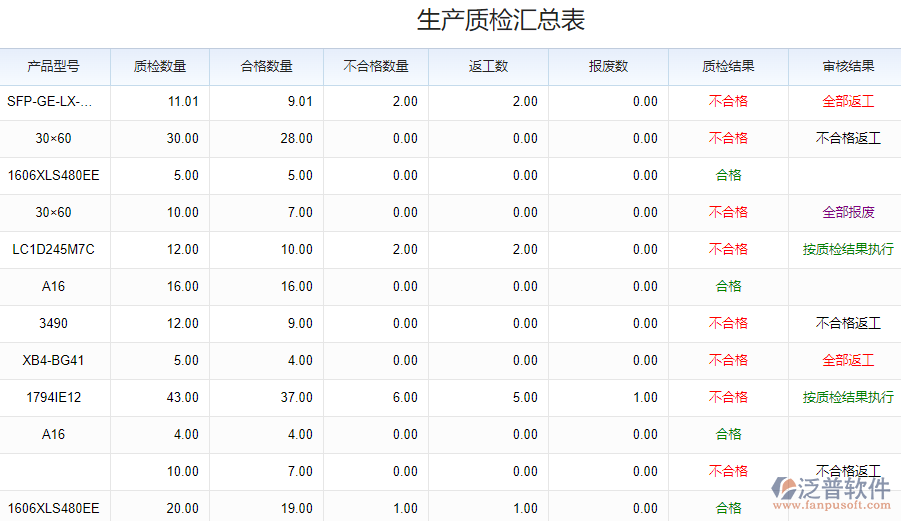Click 不合格返工 in the 30.00 quantity row
Image resolution: width=901 pixels, height=521 pixels.
(x=848, y=138)
